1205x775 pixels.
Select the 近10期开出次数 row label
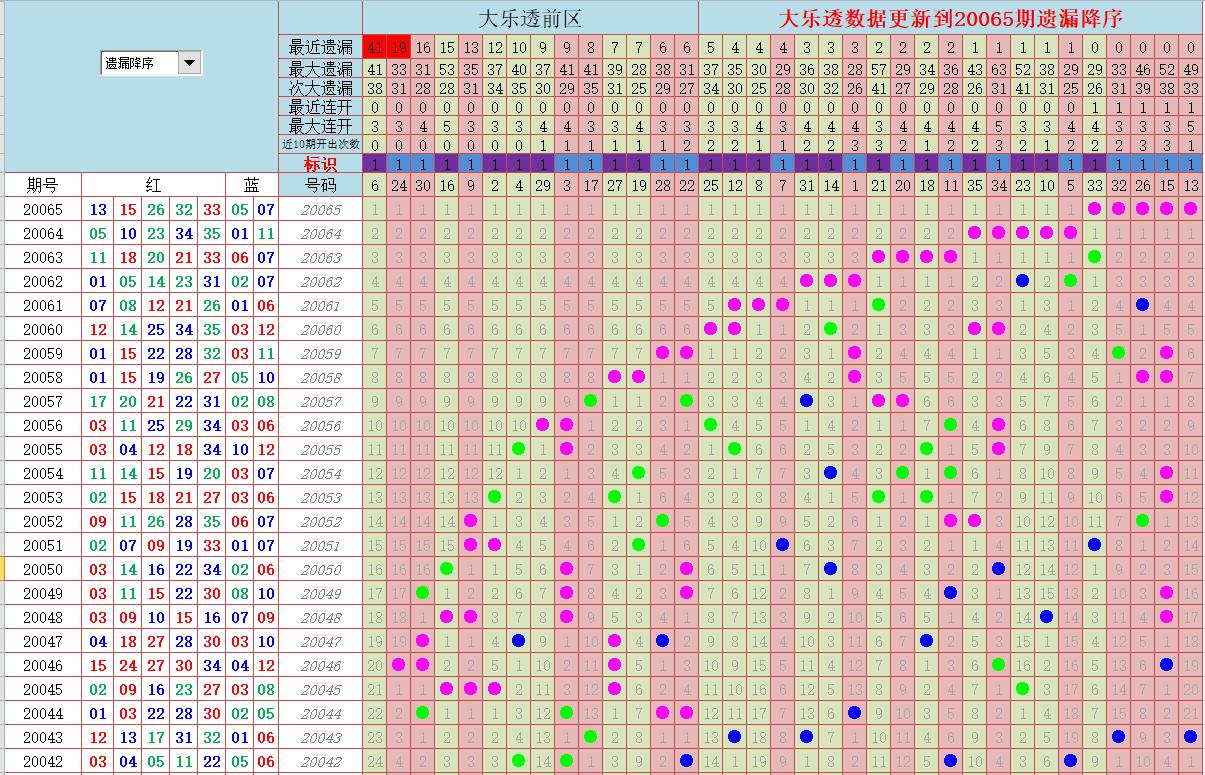click(320, 144)
